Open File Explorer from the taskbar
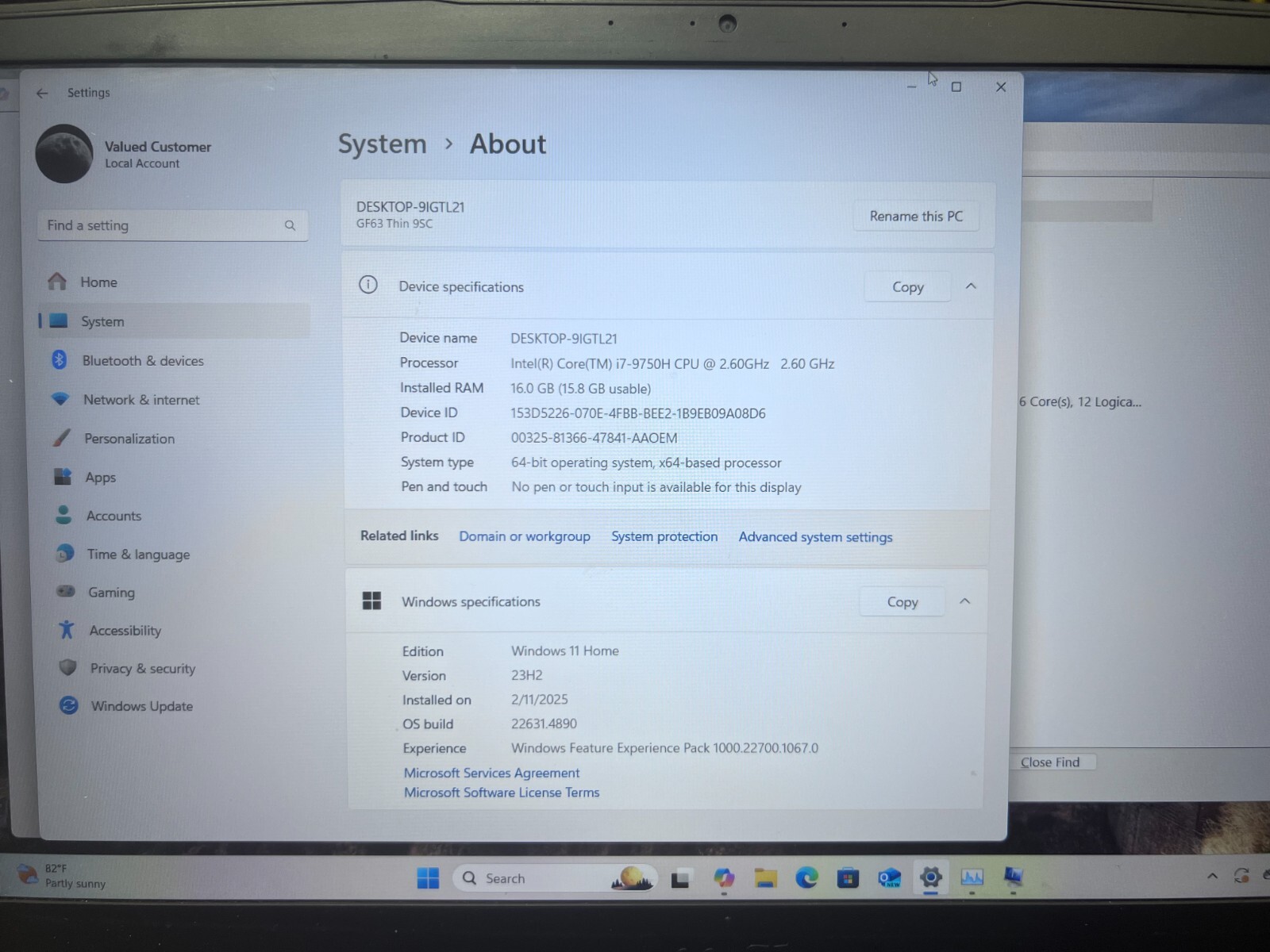Screen dimensions: 1270x952 (x=765, y=878)
